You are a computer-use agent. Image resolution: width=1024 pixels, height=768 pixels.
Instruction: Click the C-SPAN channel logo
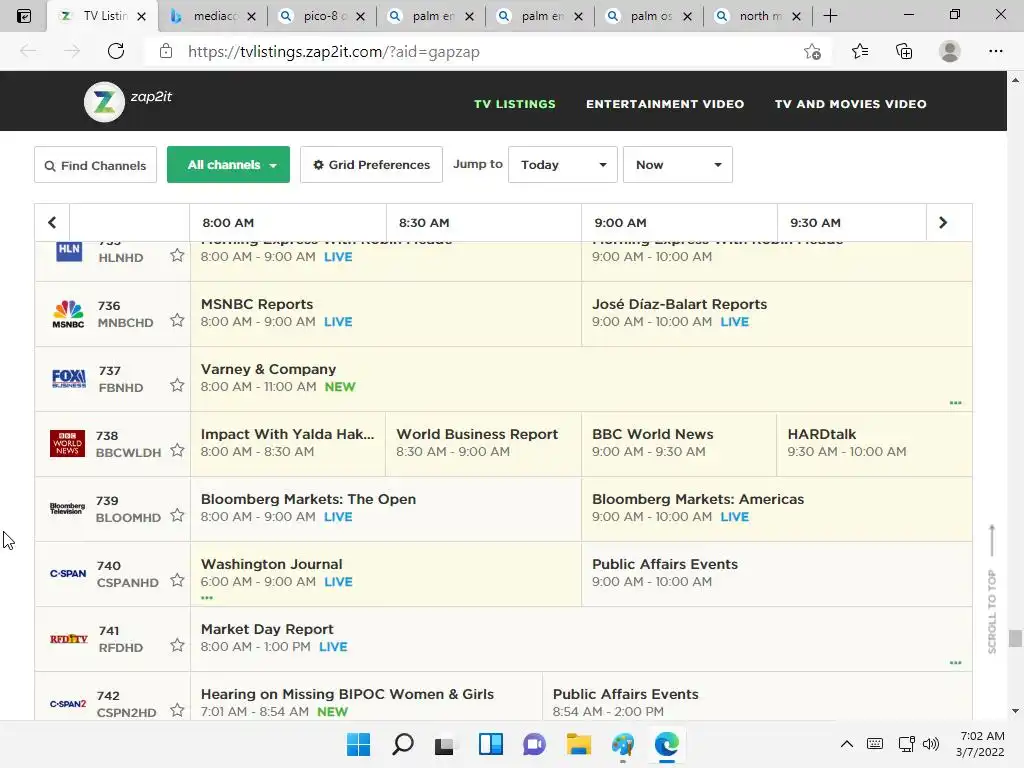68,573
